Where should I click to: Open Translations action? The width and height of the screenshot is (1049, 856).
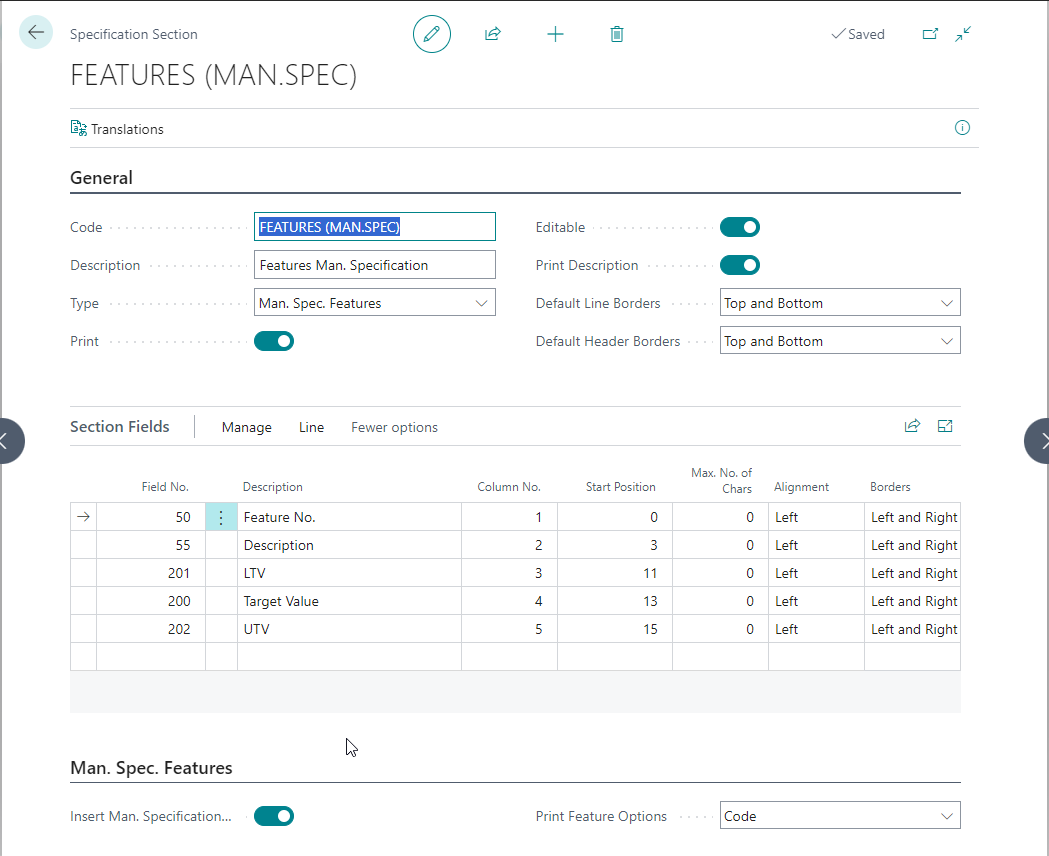[117, 128]
